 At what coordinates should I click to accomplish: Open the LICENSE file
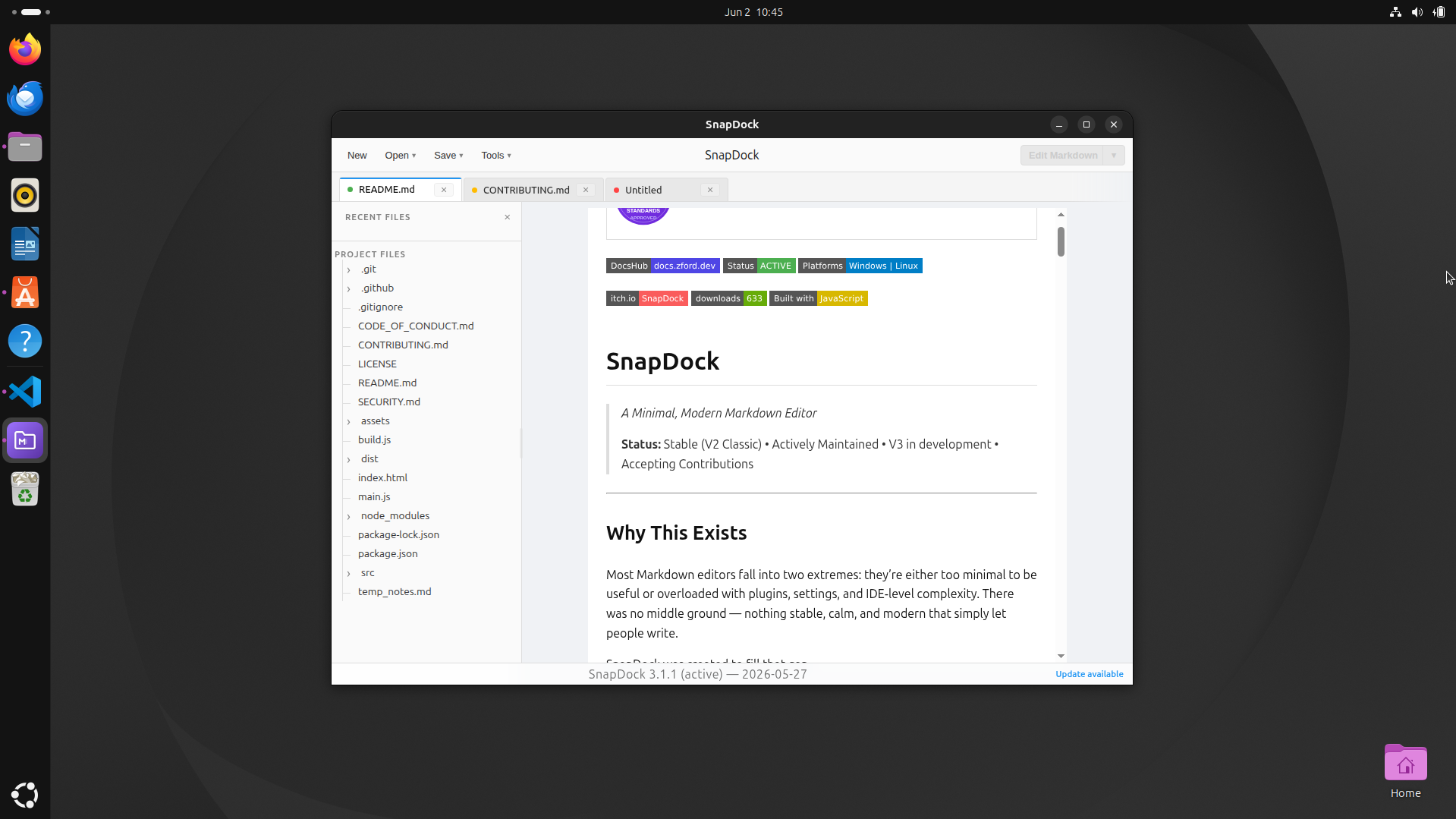tap(377, 364)
